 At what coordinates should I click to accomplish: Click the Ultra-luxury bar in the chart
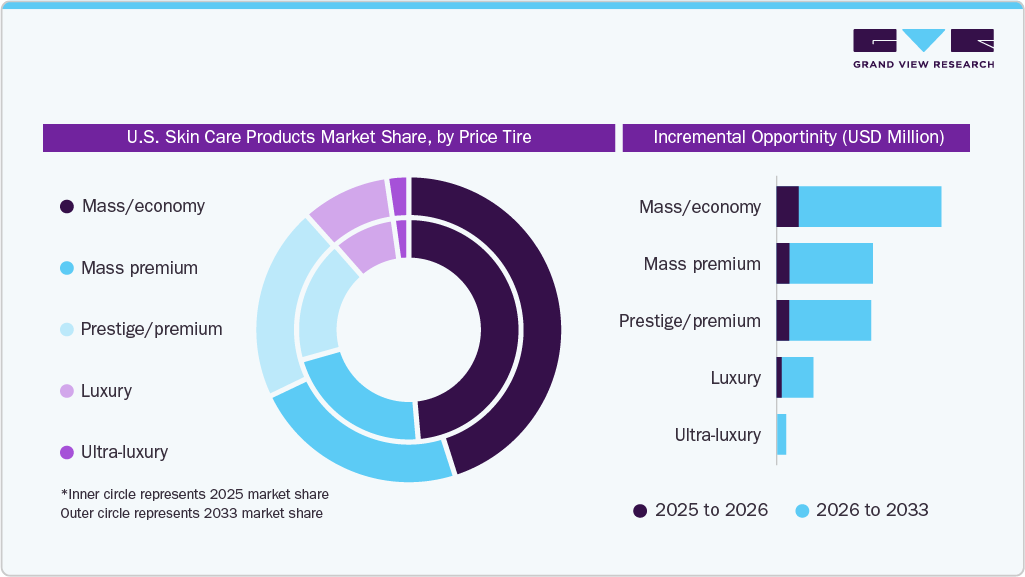pos(782,435)
